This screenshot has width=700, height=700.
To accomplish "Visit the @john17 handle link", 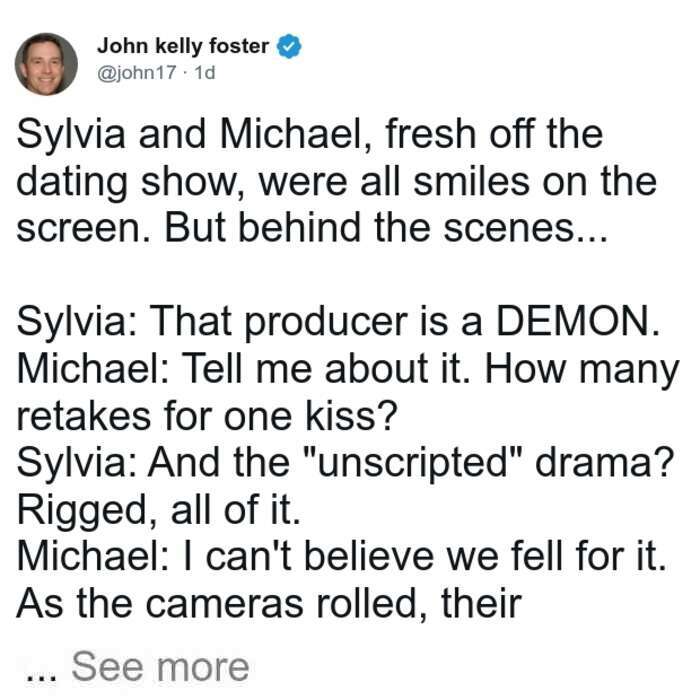I will 137,72.
